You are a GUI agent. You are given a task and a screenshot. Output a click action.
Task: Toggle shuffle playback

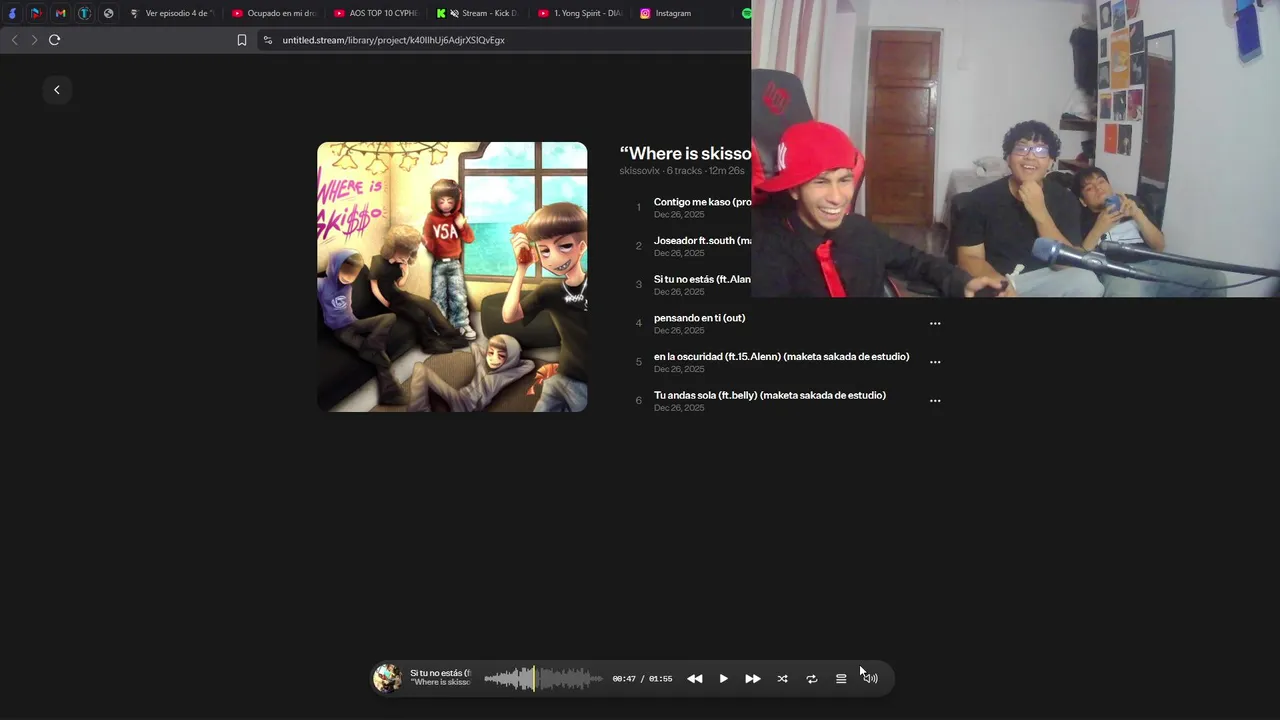click(x=782, y=679)
